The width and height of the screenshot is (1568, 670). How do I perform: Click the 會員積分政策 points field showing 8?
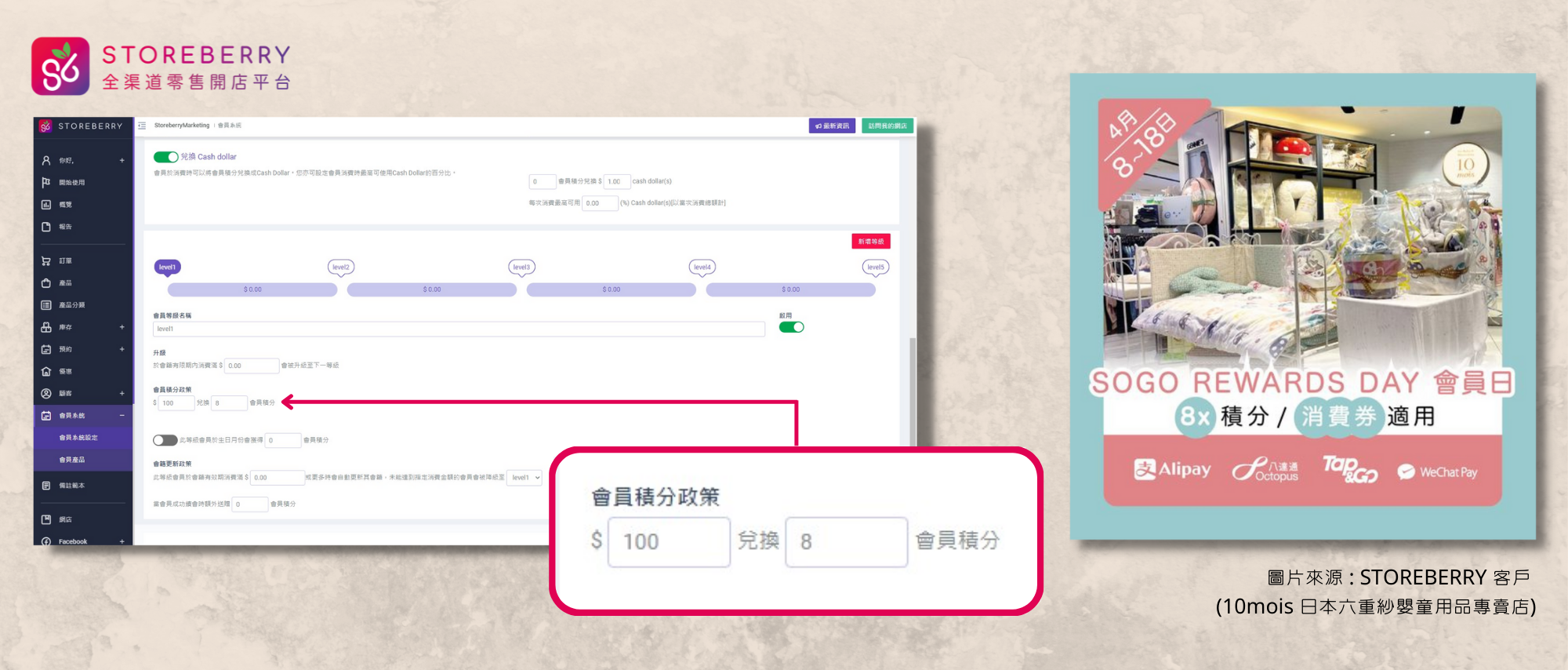coord(230,403)
